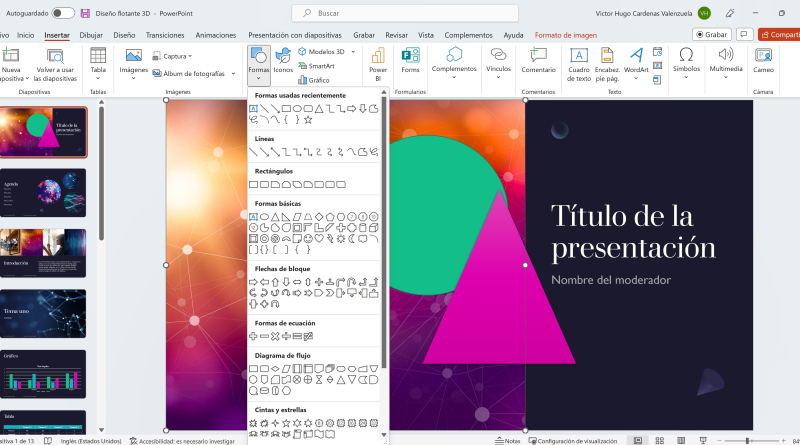Click Accesibilidad: es necesario investigar
The height and width of the screenshot is (445, 800).
click(182, 441)
